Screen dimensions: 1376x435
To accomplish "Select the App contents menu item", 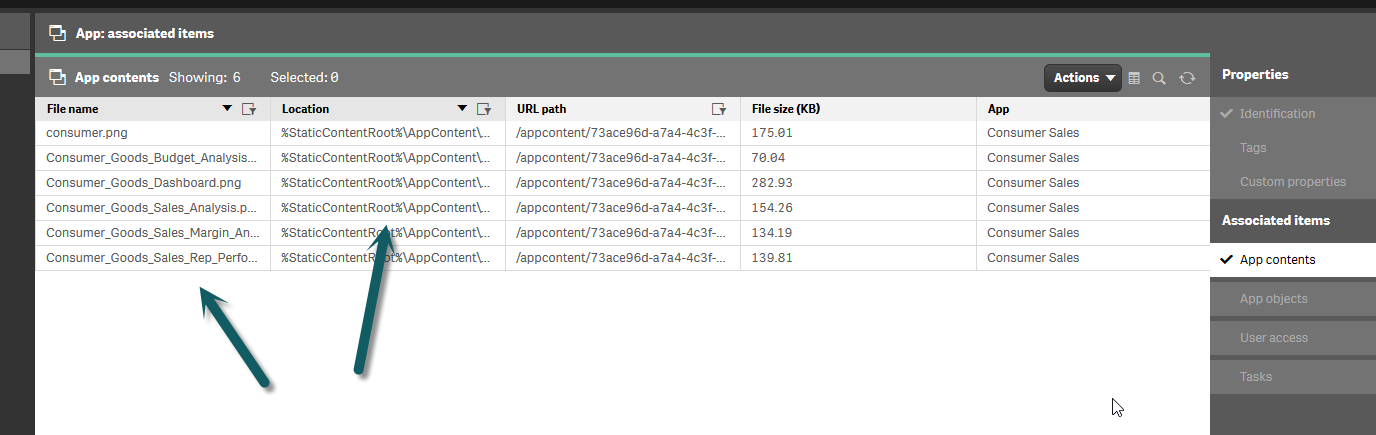I will coord(1277,260).
